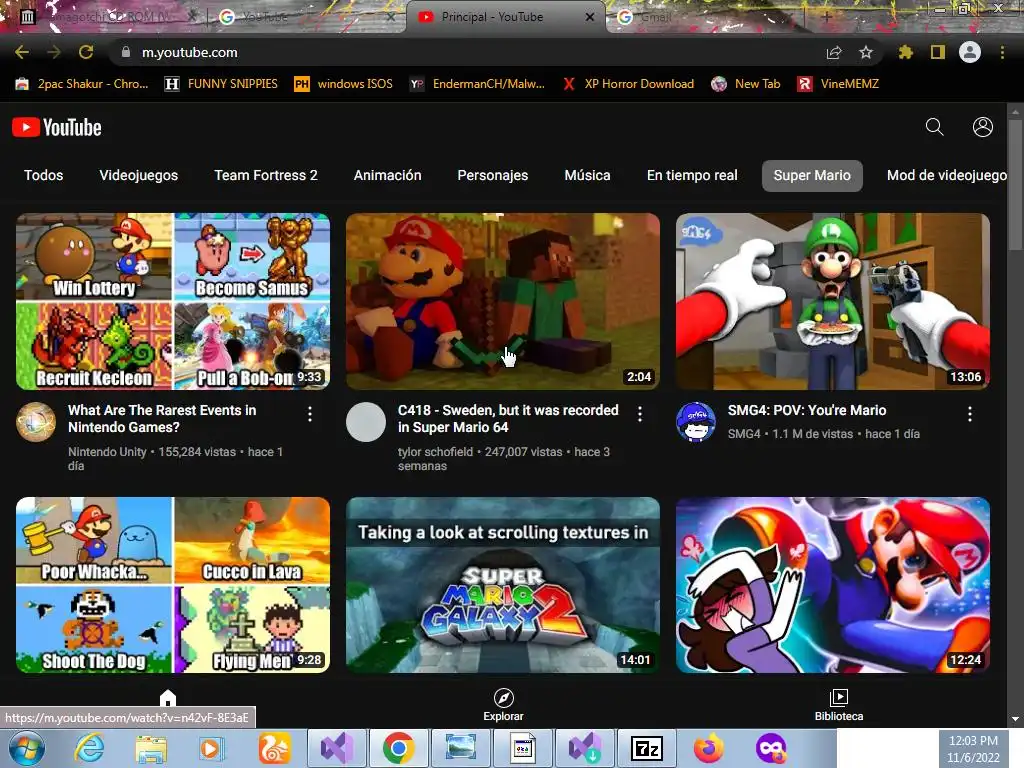Open the FUNNY SNIPPIES bookmark
This screenshot has height=768, width=1024.
(x=221, y=84)
